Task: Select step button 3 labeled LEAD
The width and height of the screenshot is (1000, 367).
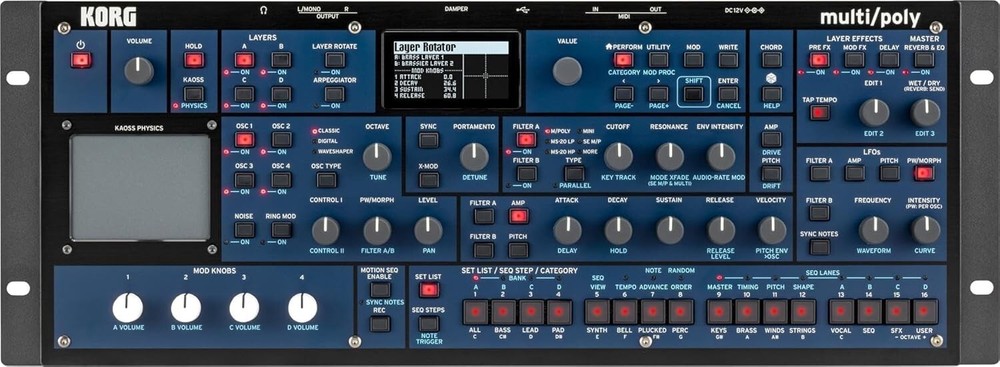Action: [531, 311]
